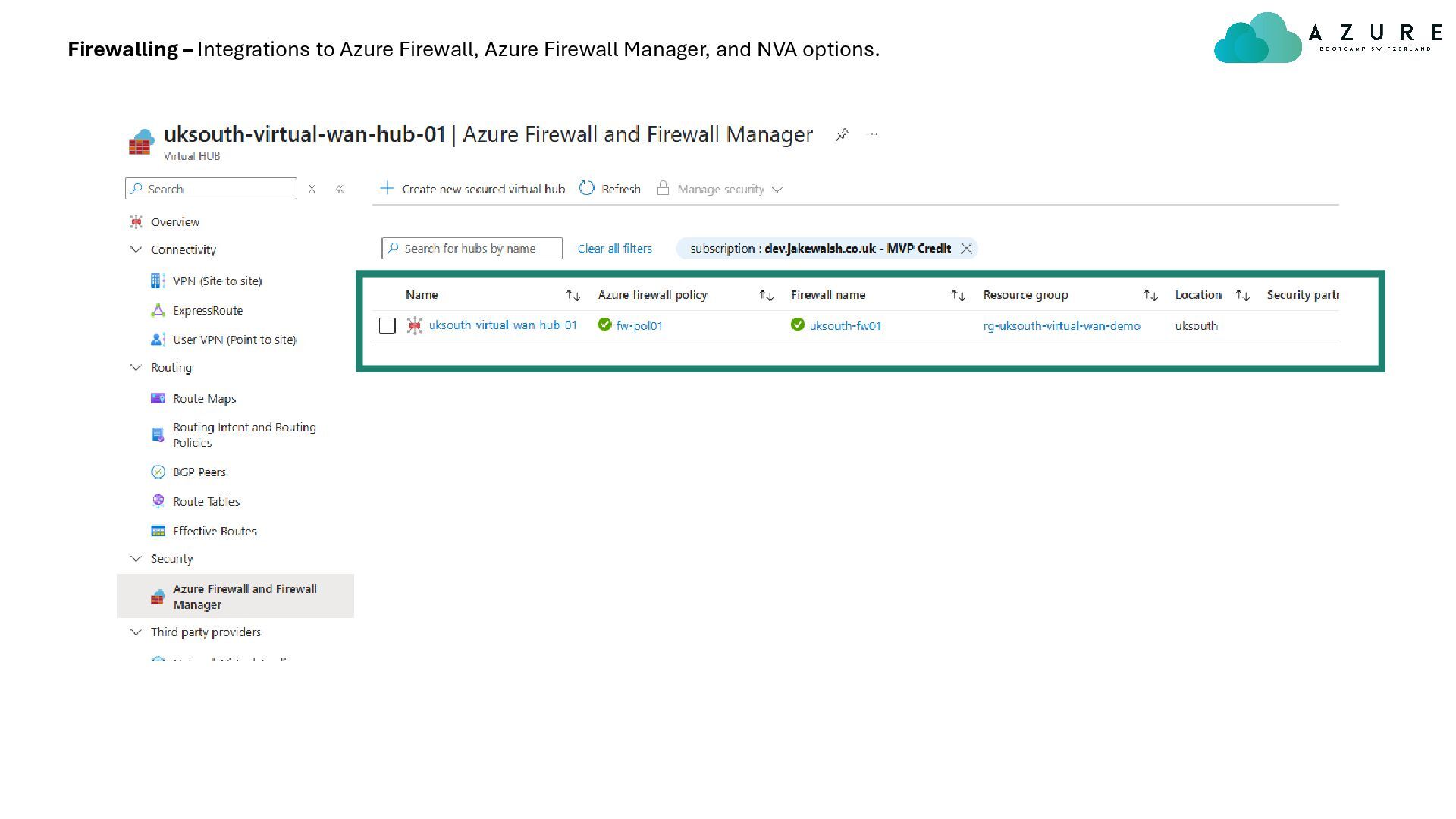Click the Search for hubs by name field

472,249
